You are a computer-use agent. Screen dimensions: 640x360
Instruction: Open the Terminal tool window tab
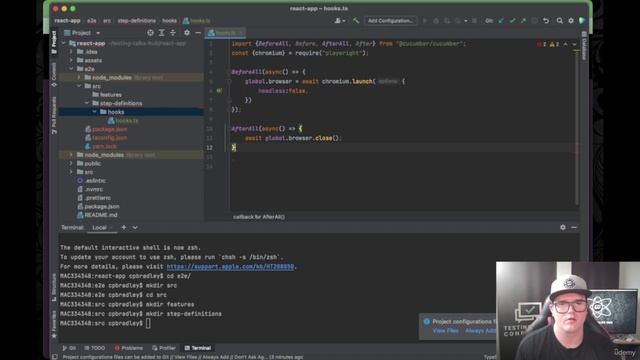click(198, 348)
